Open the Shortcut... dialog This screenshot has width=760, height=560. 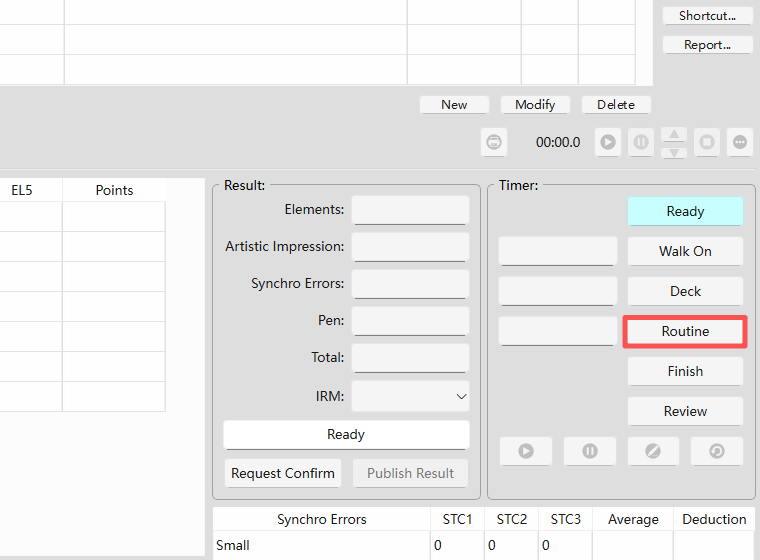click(x=707, y=16)
